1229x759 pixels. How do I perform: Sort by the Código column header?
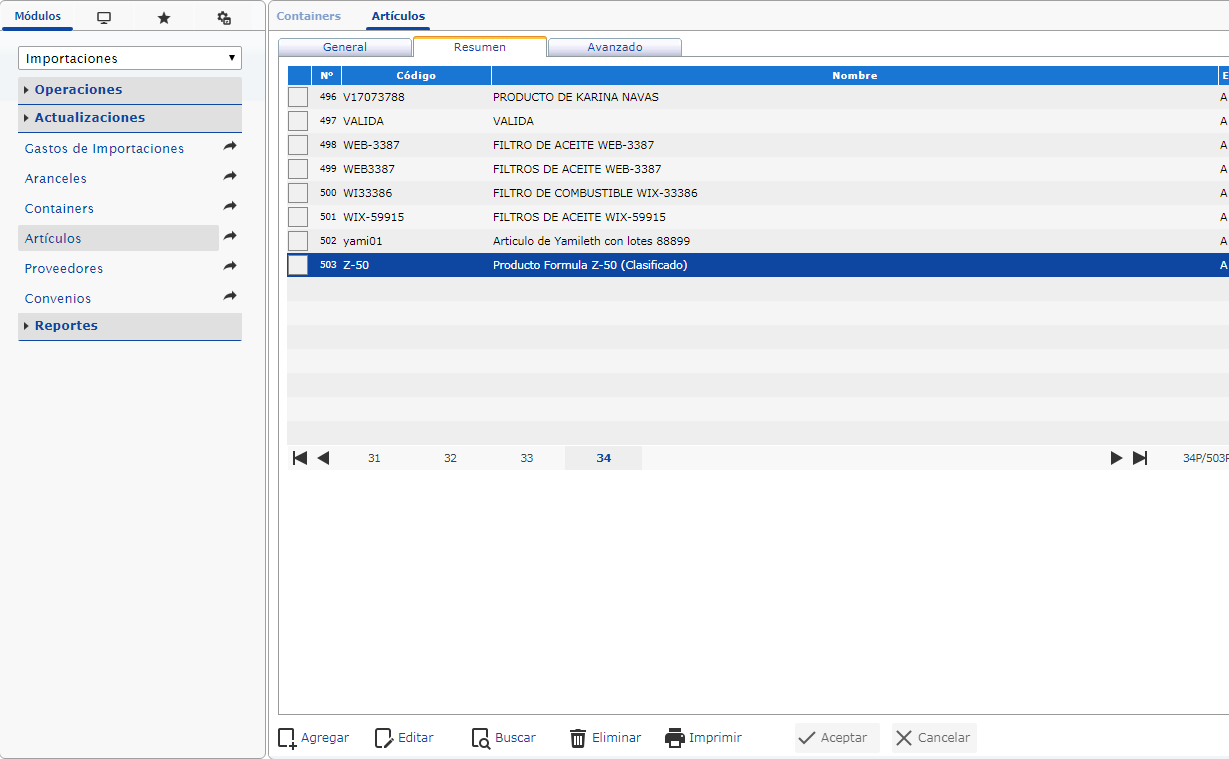(x=416, y=75)
